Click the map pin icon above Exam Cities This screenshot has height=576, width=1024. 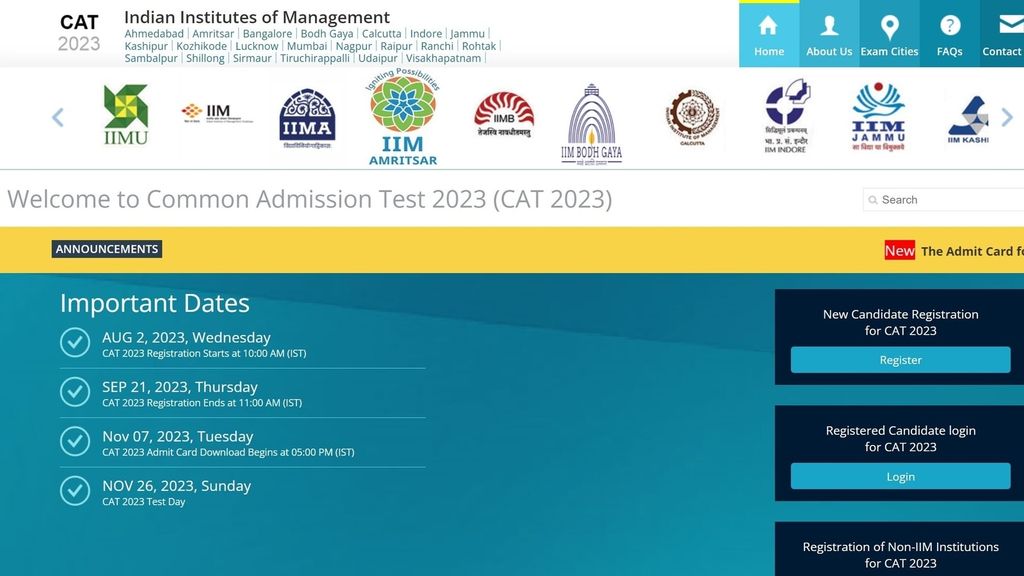(x=889, y=27)
